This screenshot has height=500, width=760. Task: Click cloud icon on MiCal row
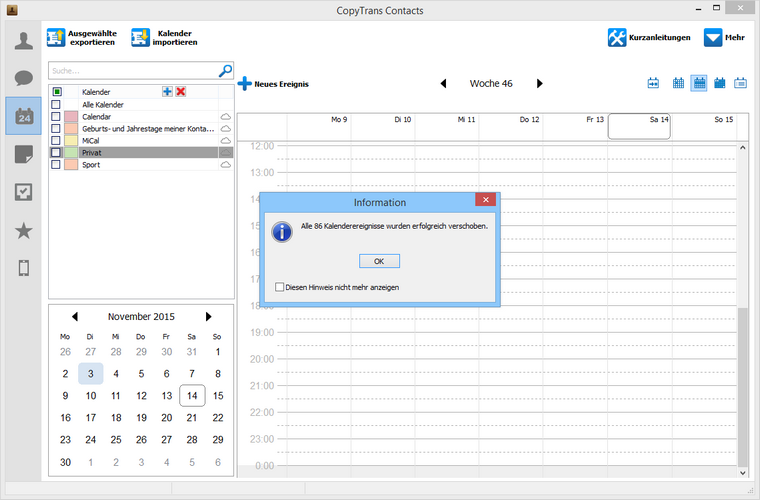225,141
